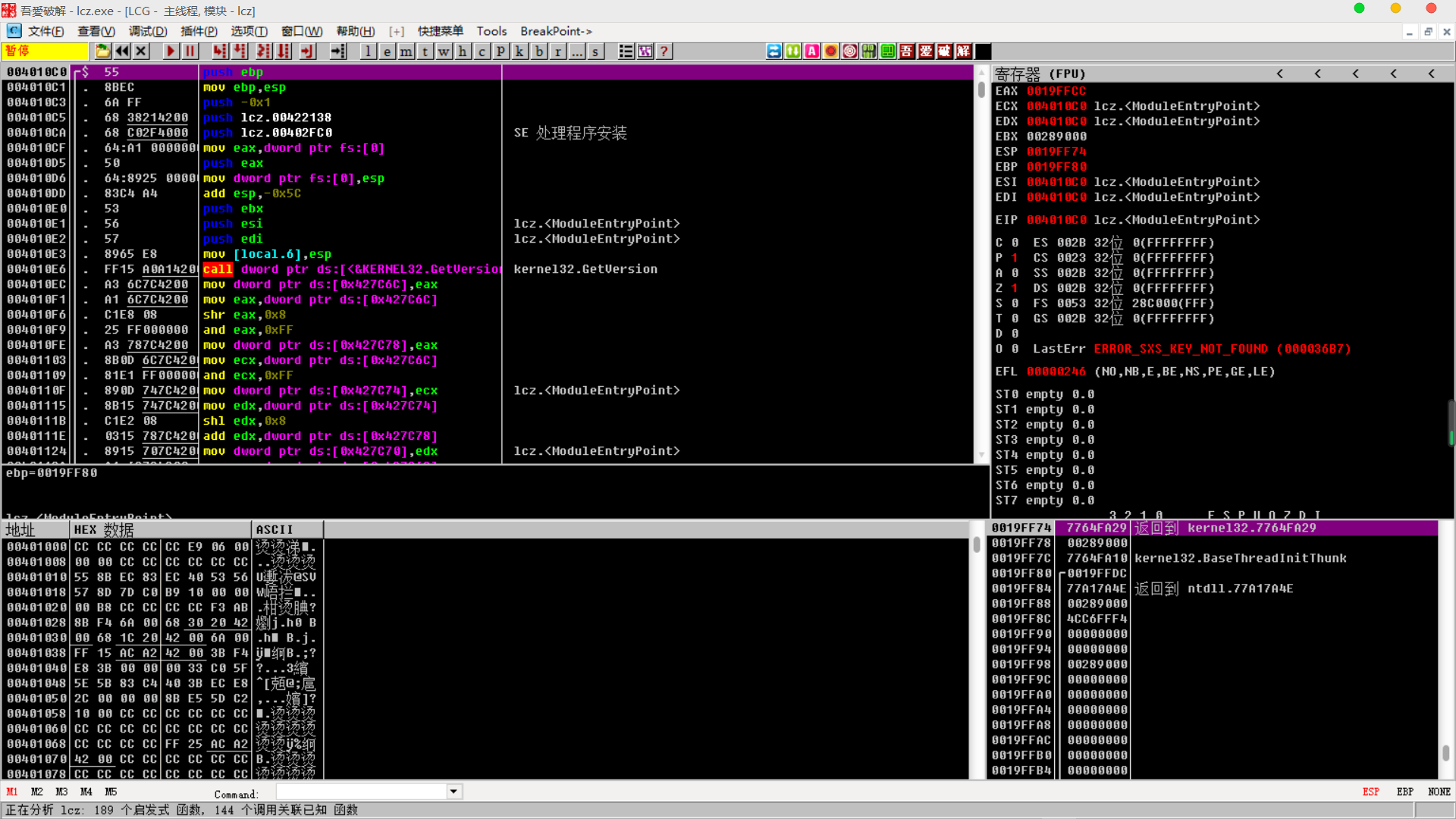1456x819 pixels.
Task: Expand the 快捷菜单 quick menu
Action: click(x=440, y=31)
